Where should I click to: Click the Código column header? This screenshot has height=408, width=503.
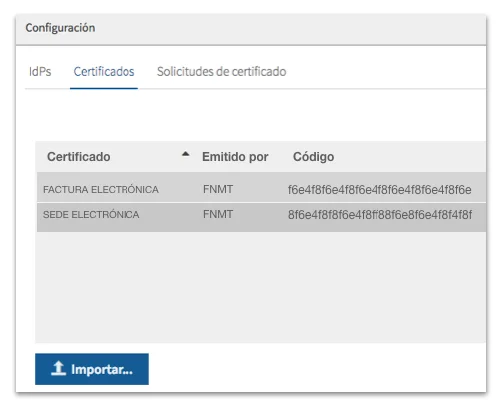(313, 157)
